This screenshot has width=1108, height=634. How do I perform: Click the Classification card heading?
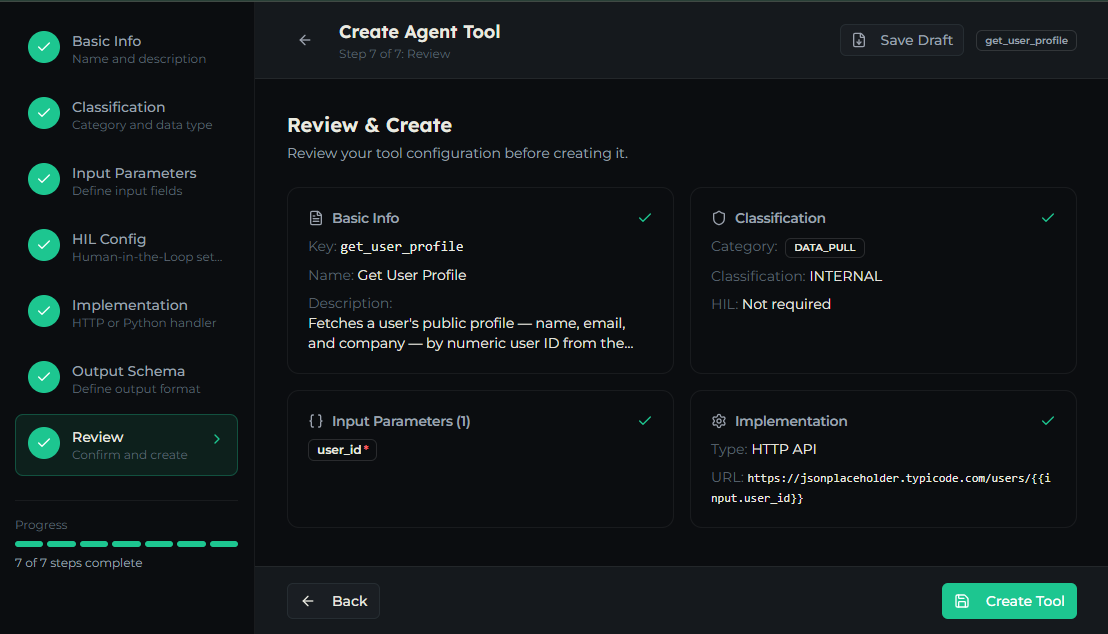coord(780,218)
